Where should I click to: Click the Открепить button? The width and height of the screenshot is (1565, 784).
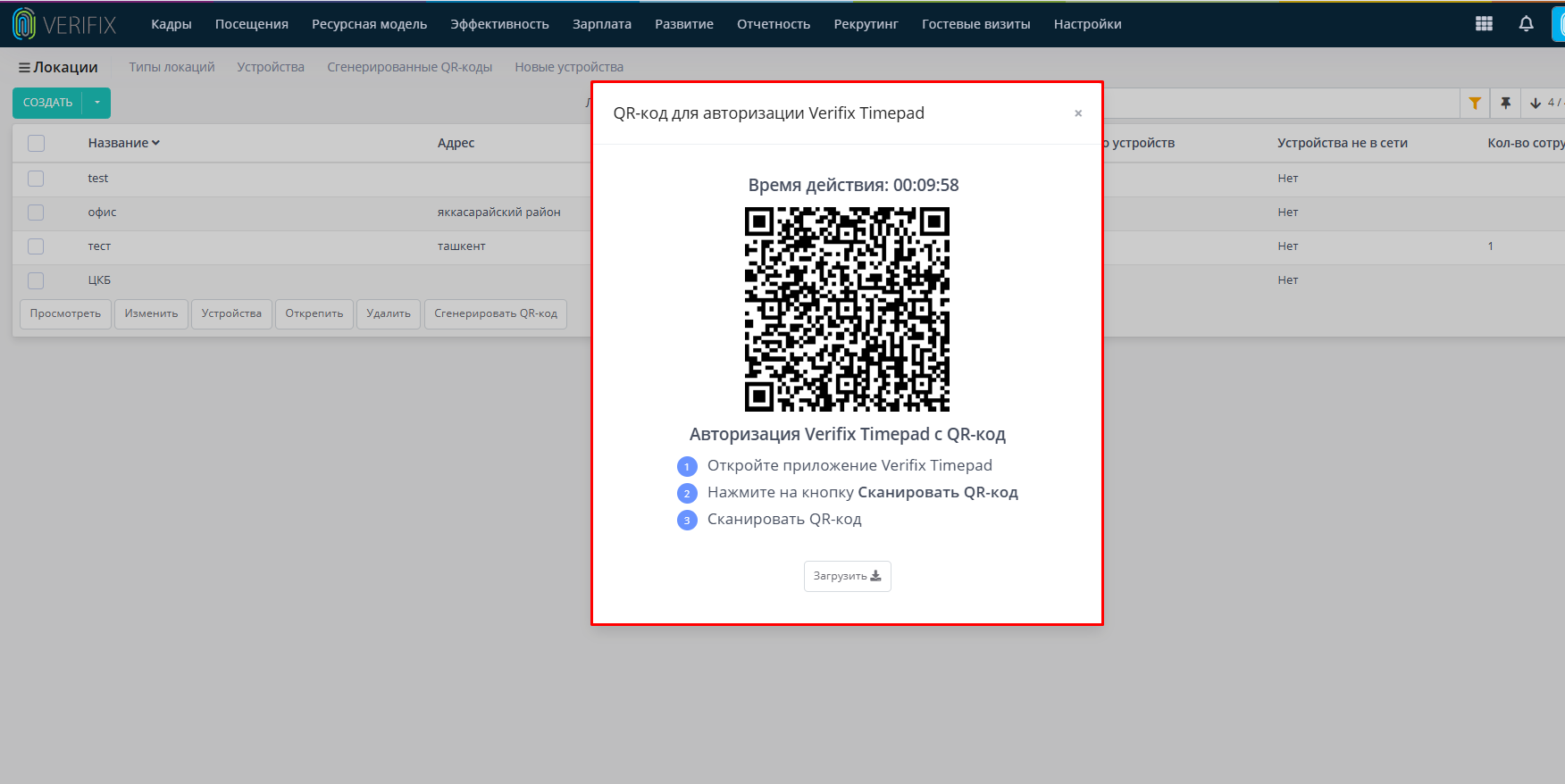click(314, 313)
